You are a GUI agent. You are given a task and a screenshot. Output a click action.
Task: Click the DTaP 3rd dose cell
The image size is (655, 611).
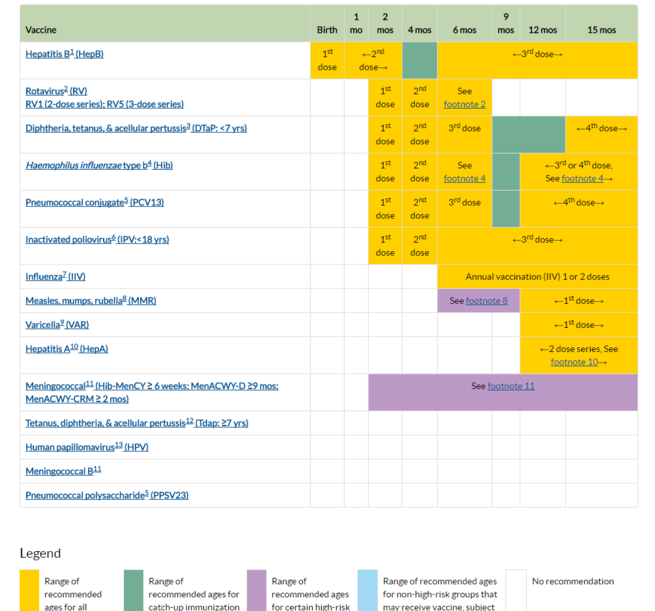(x=465, y=134)
